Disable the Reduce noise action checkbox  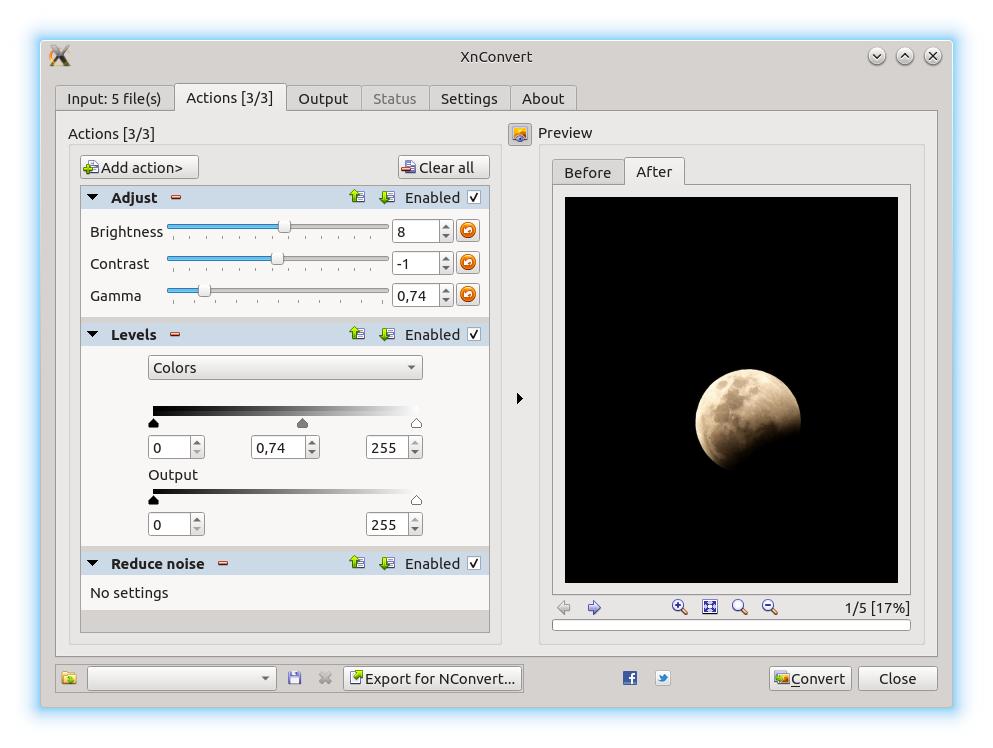[474, 563]
